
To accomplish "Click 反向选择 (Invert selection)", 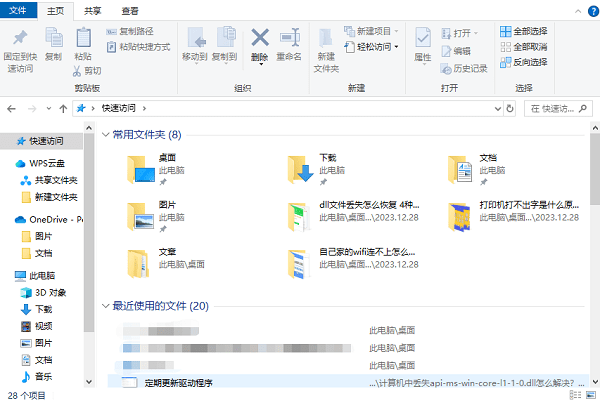I will [523, 62].
